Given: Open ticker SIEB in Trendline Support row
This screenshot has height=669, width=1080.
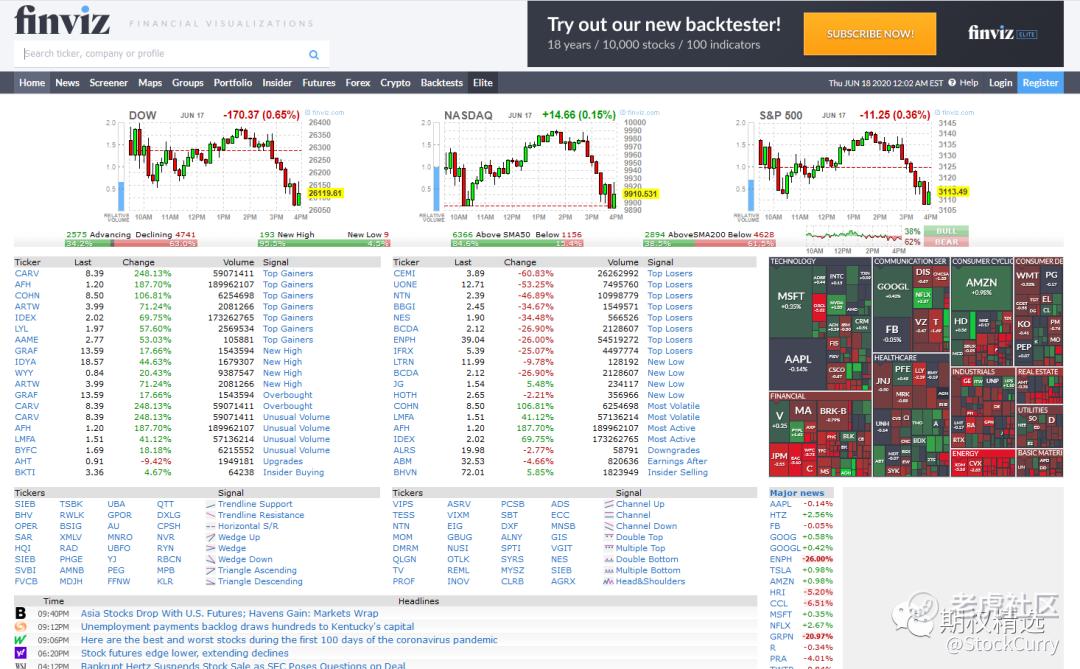Looking at the screenshot, I should point(25,504).
